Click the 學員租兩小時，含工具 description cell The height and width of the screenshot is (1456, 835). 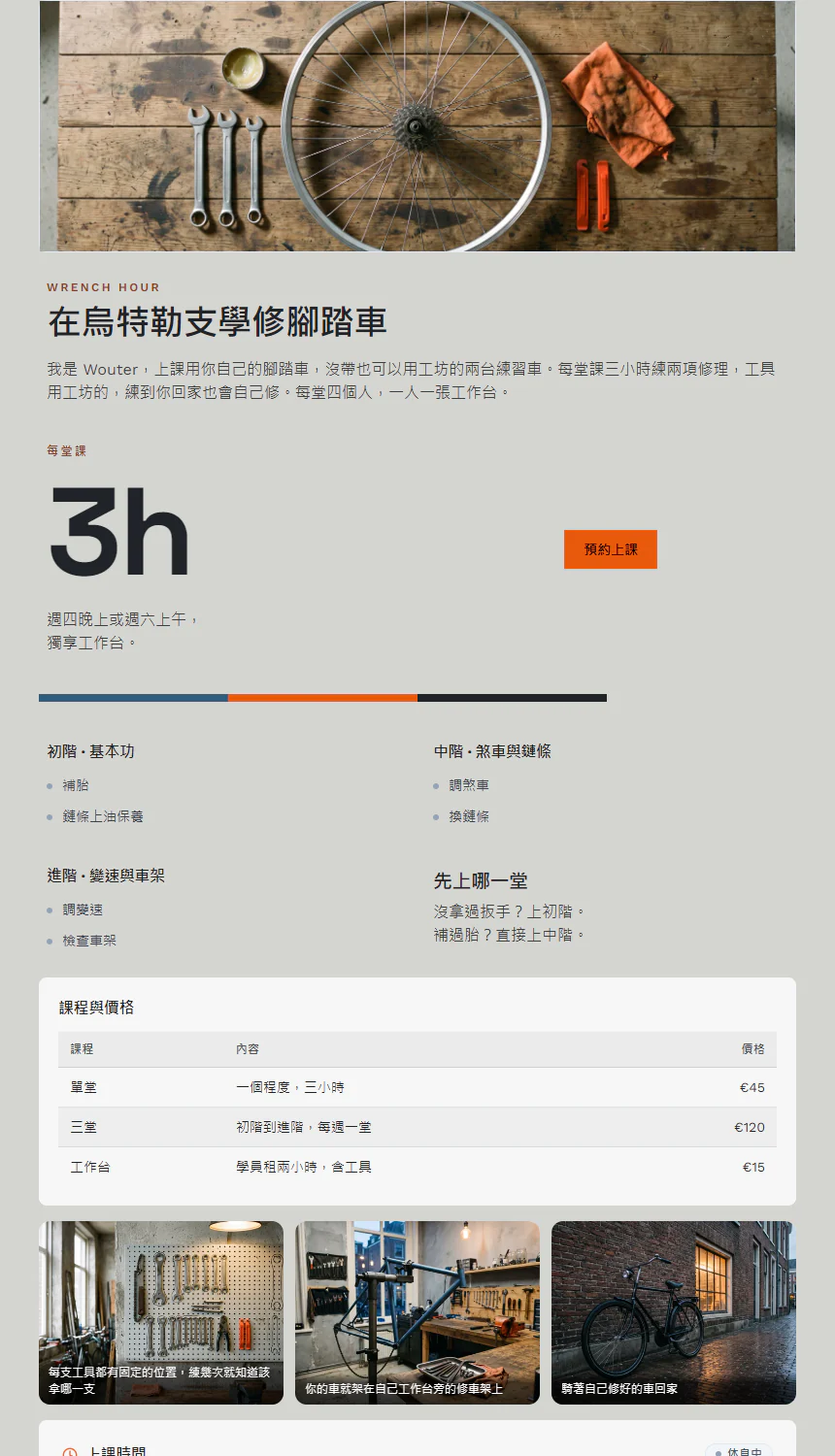(304, 1167)
